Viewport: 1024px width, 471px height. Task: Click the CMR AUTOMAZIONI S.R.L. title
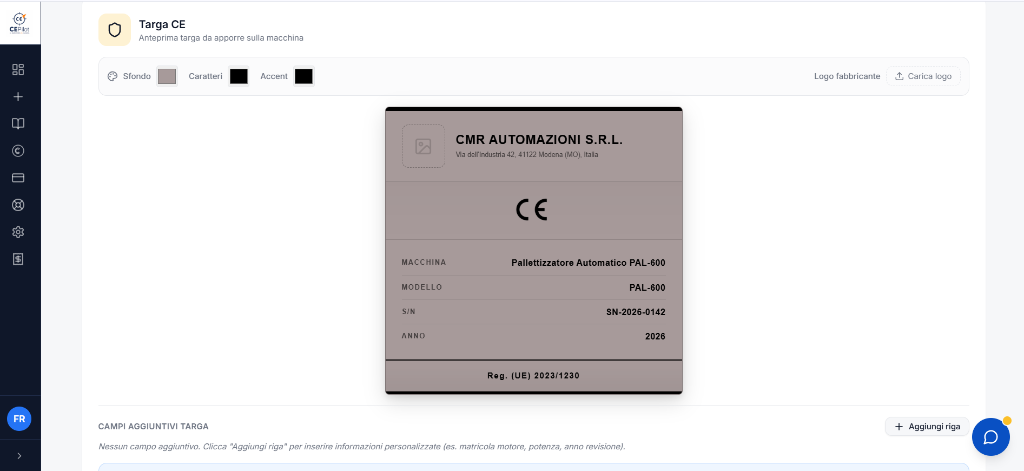(x=539, y=140)
